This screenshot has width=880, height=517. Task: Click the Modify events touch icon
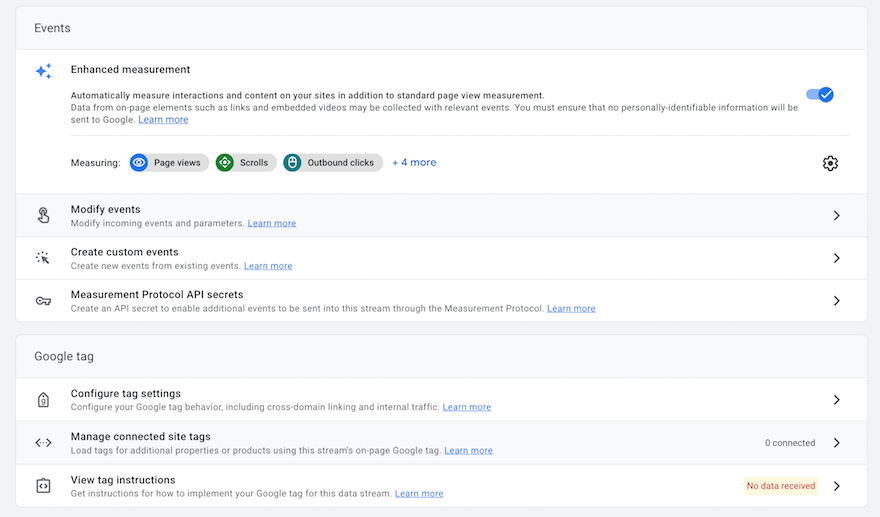coord(43,215)
